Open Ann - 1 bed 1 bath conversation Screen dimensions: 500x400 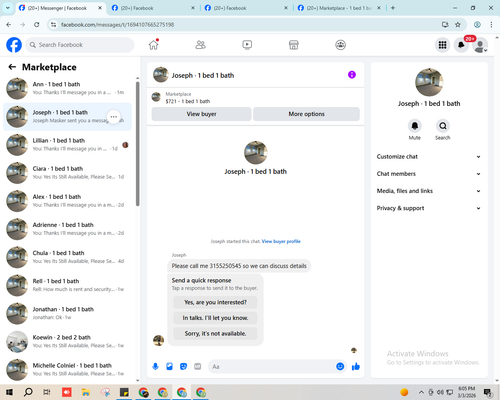coord(67,88)
